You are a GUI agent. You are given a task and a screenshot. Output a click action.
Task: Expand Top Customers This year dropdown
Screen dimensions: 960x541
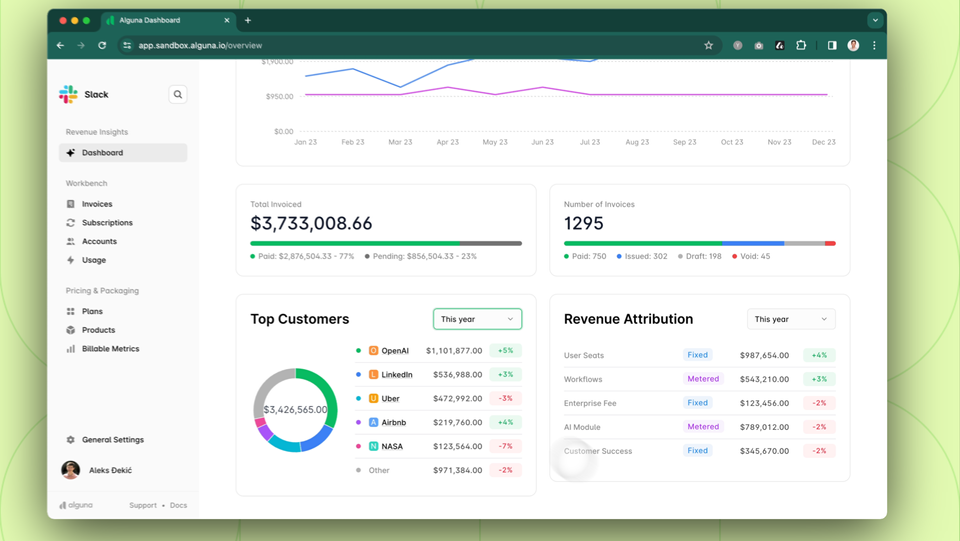point(478,319)
